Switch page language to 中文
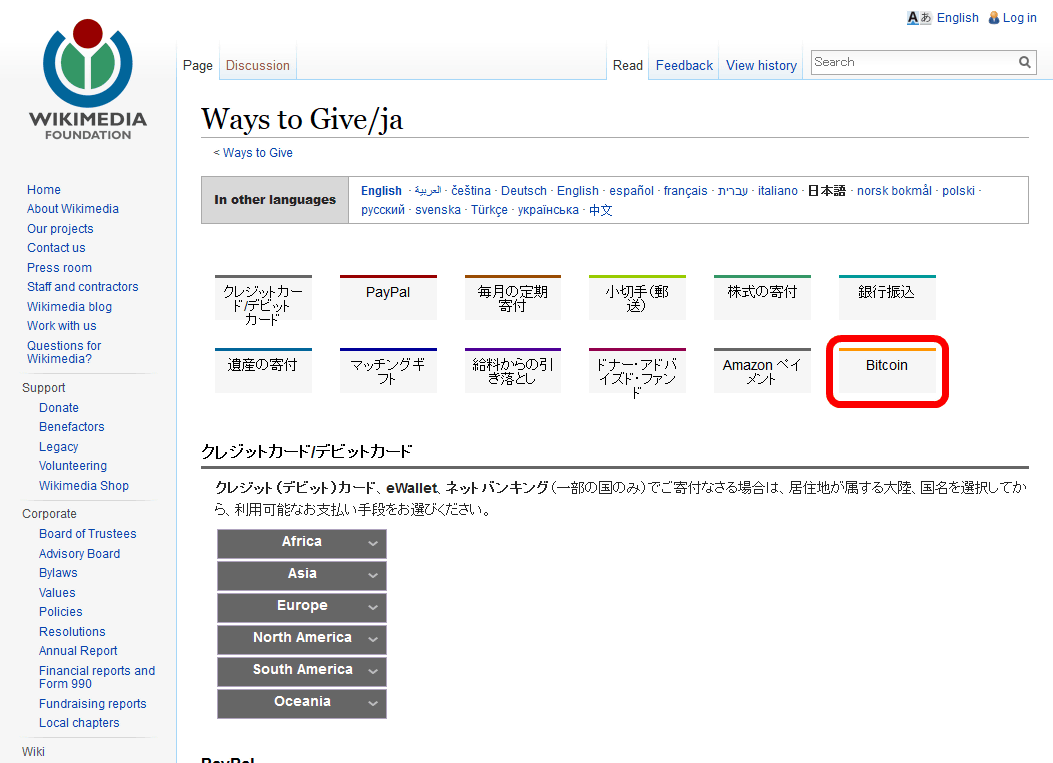Image resolution: width=1053 pixels, height=763 pixels. pos(600,210)
